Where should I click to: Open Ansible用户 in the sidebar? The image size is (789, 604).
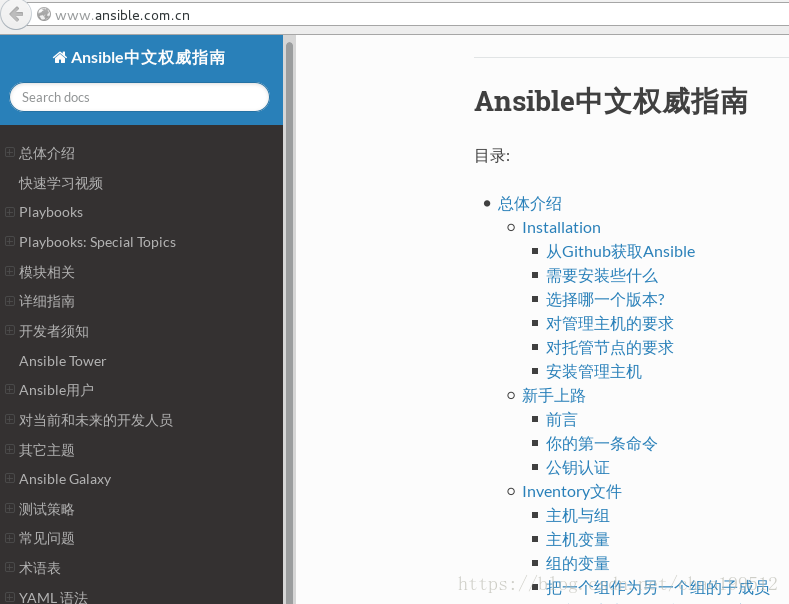pos(56,390)
